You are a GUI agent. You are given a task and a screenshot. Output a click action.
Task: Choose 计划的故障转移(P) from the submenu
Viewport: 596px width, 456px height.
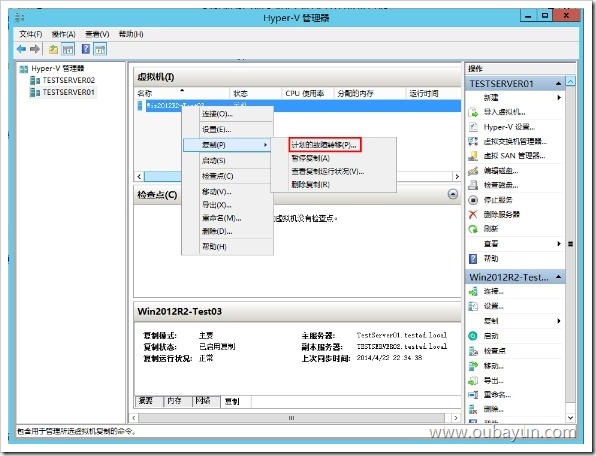click(x=324, y=145)
